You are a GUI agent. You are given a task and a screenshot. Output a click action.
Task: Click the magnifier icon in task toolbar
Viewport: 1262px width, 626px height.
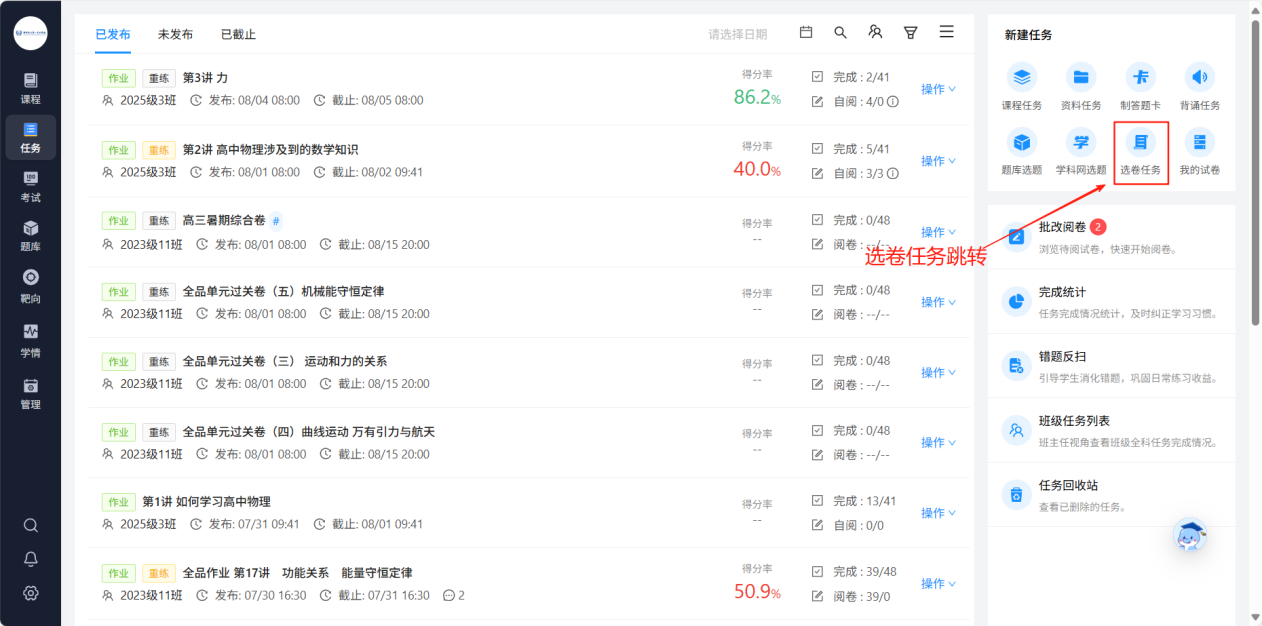(x=841, y=32)
